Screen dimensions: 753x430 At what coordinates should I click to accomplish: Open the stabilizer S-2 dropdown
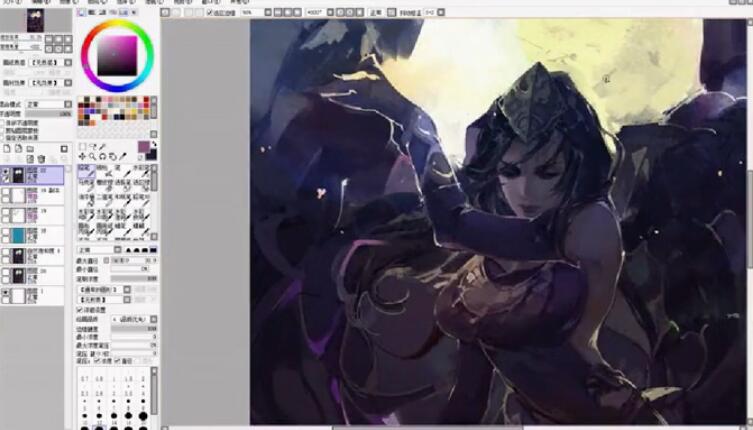[440, 12]
